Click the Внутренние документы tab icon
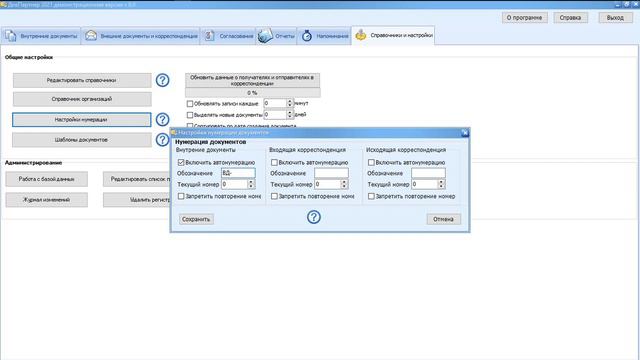This screenshot has height=360, width=640. coord(11,36)
